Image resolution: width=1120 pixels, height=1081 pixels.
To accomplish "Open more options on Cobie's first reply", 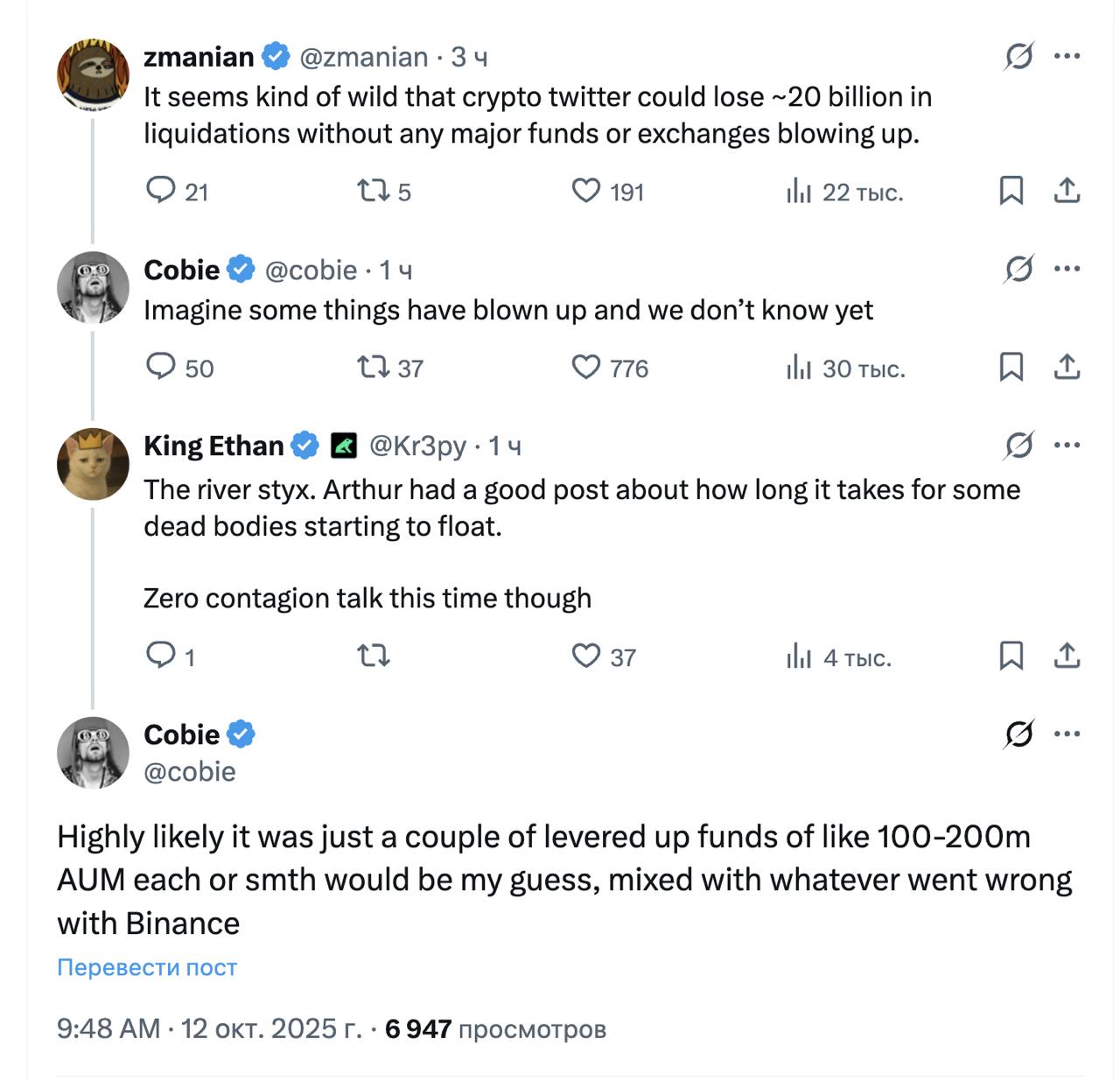I will (1067, 269).
